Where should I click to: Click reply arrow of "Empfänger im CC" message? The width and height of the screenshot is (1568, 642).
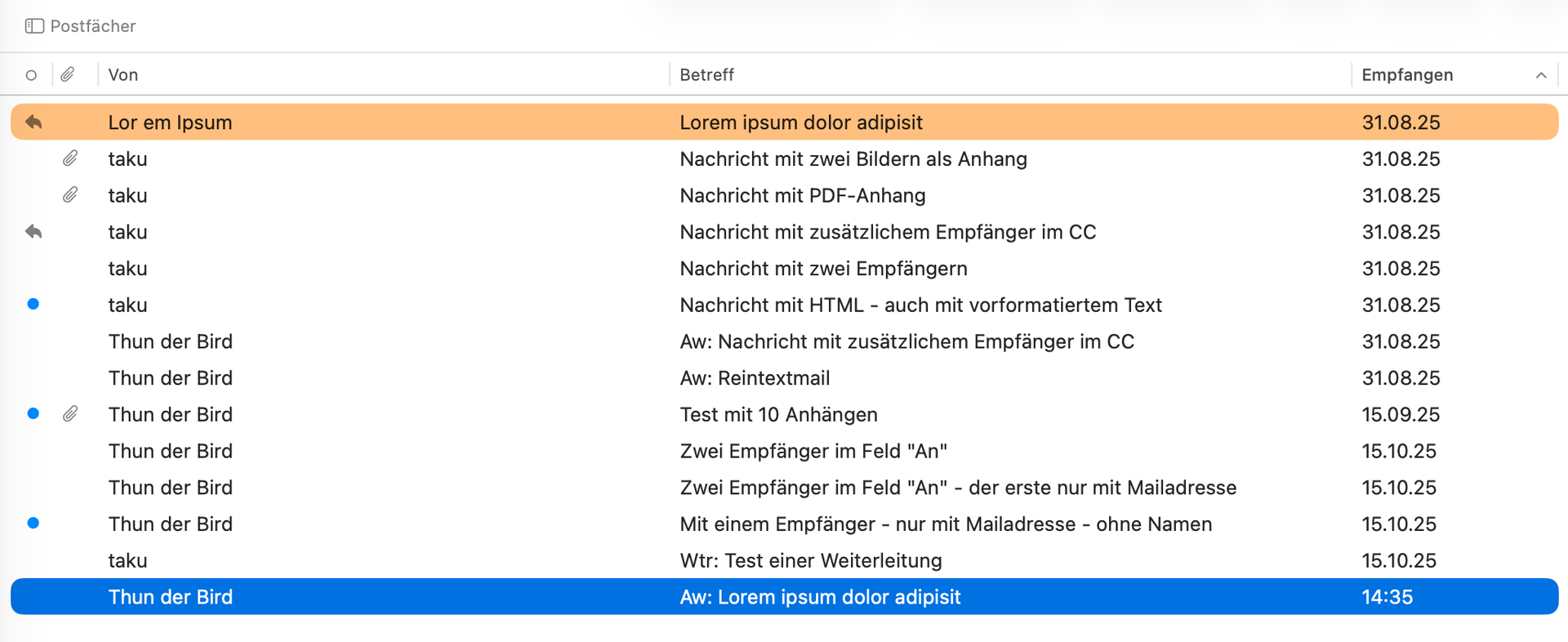33,232
